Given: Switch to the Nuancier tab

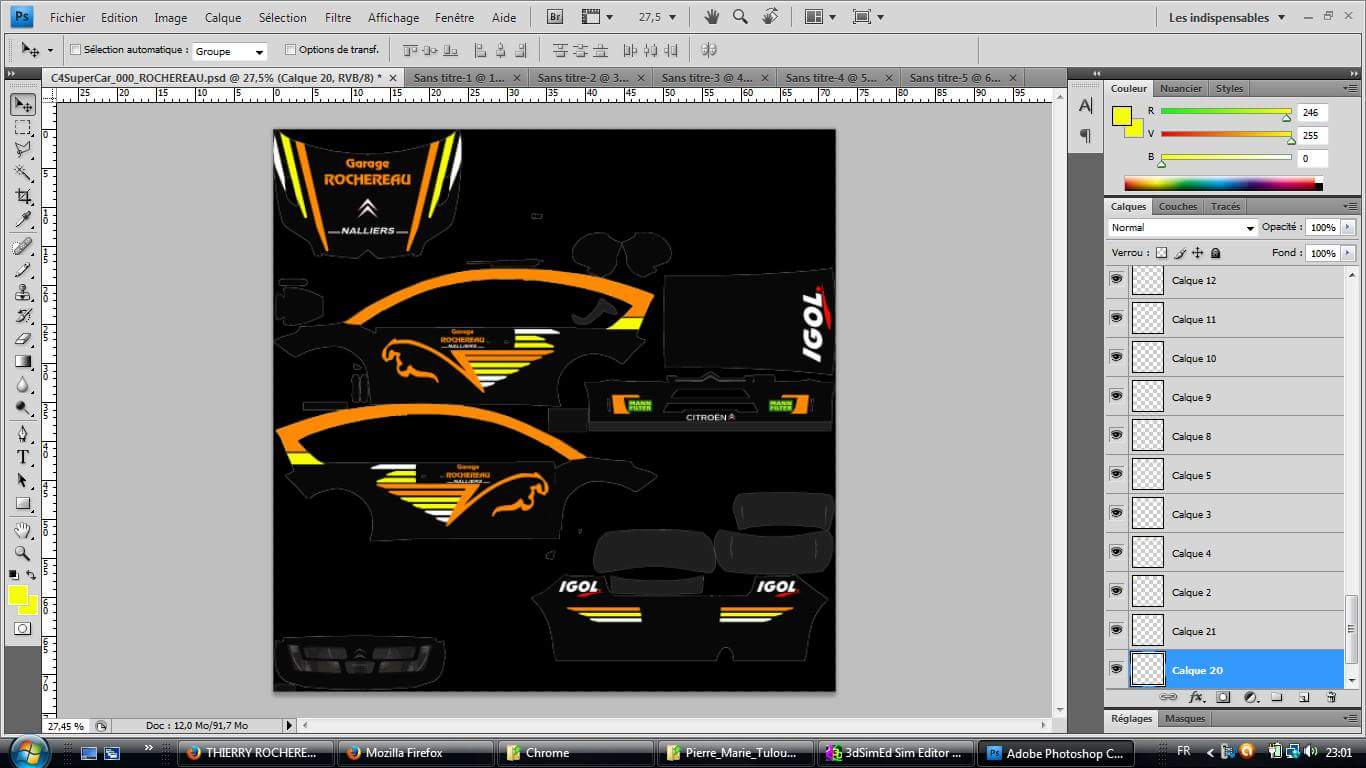Looking at the screenshot, I should pos(1181,88).
